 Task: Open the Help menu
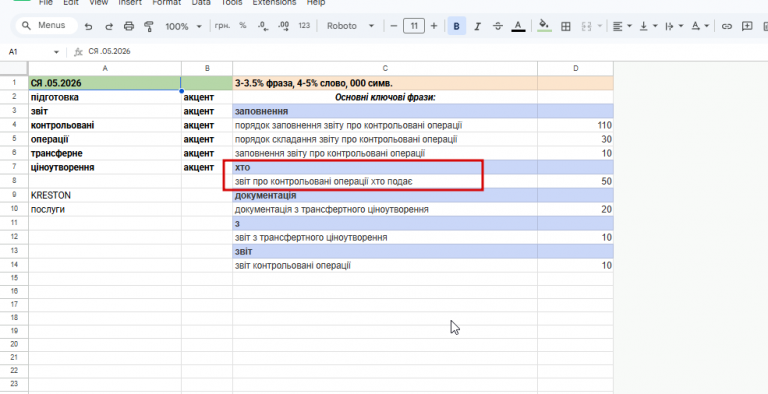315,2
